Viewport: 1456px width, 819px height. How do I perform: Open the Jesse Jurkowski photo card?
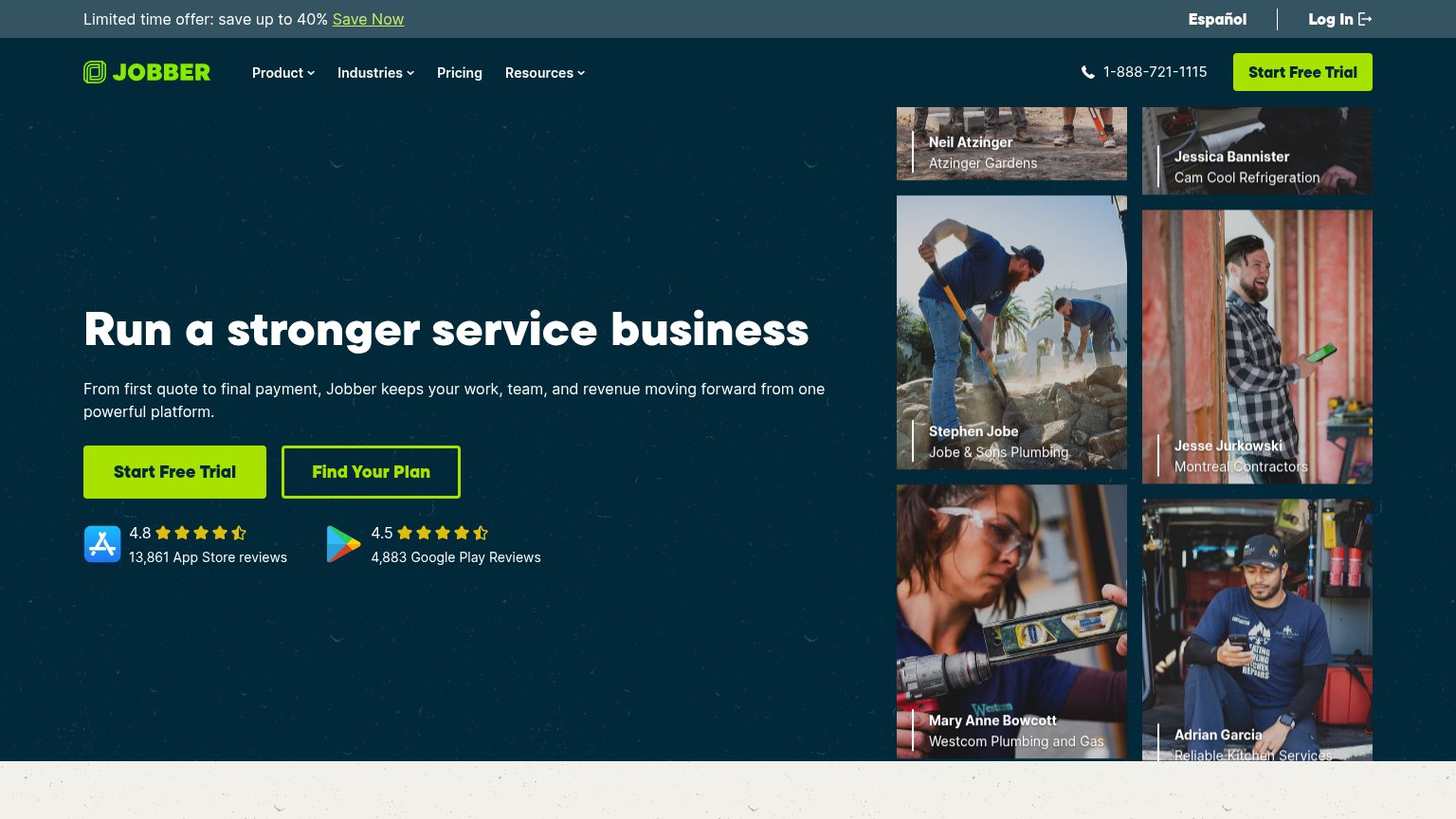point(1257,347)
